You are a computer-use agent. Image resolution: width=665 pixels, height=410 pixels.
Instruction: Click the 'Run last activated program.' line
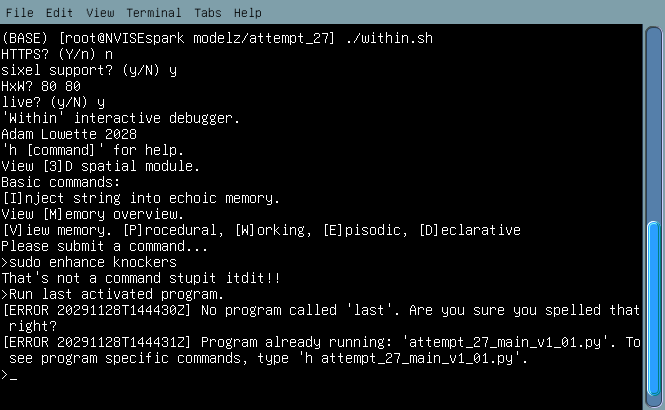[115, 294]
